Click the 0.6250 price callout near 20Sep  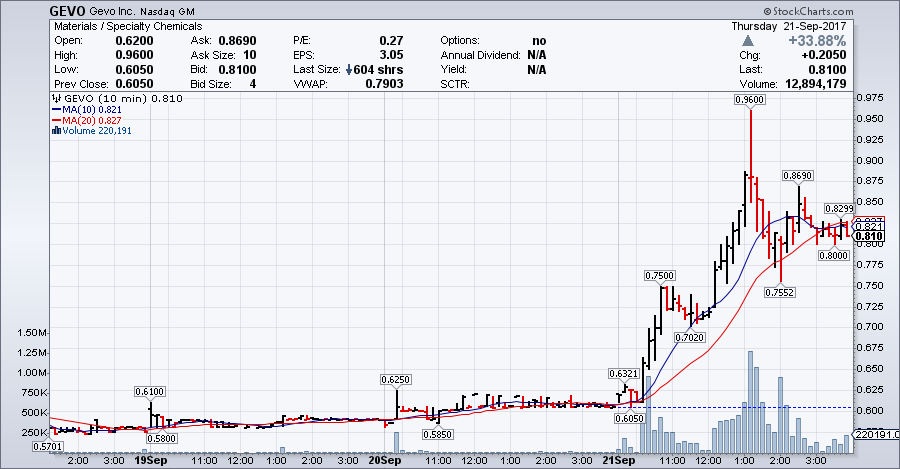pyautogui.click(x=397, y=380)
